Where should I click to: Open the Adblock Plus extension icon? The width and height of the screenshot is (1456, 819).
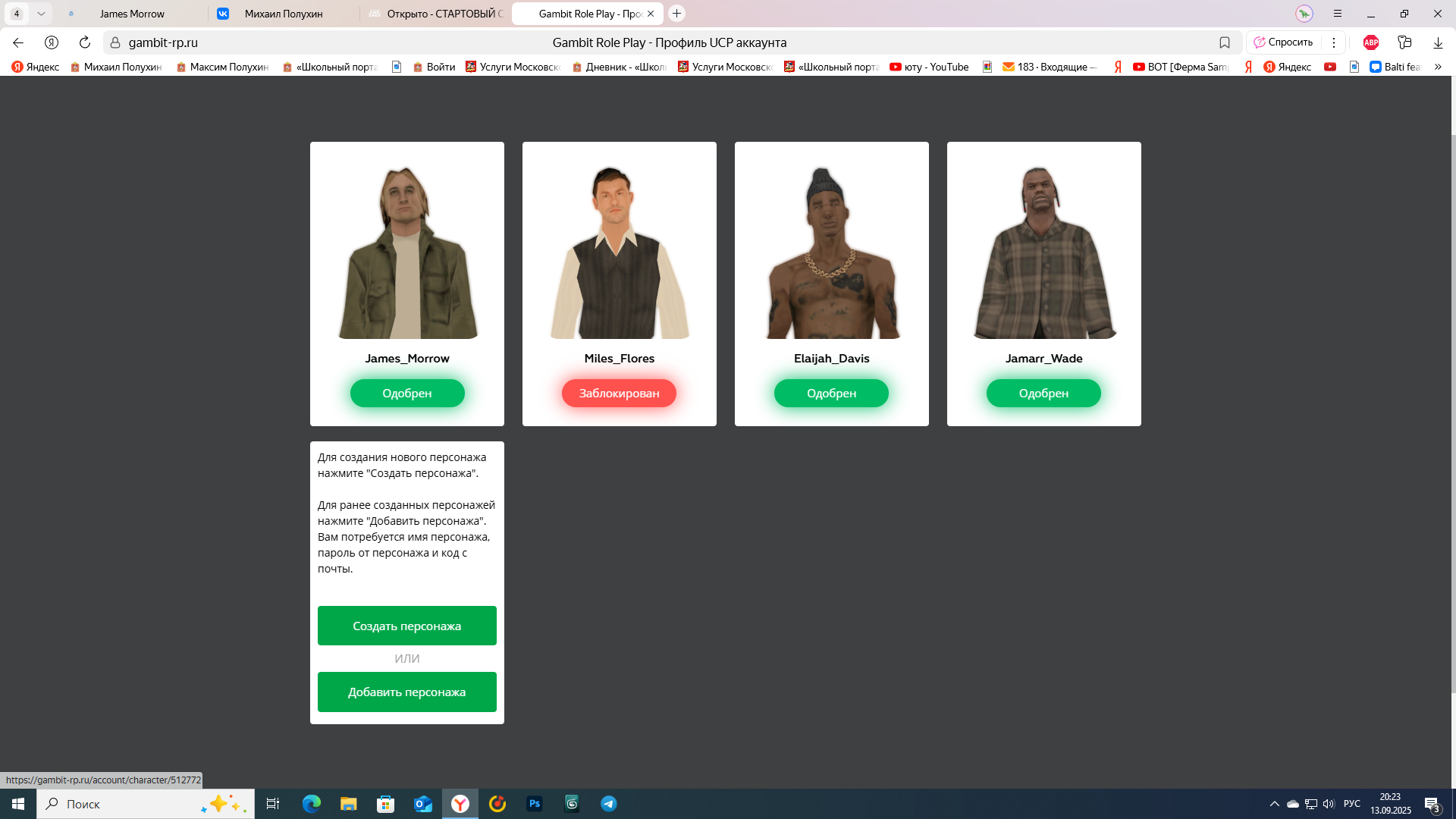point(1371,42)
